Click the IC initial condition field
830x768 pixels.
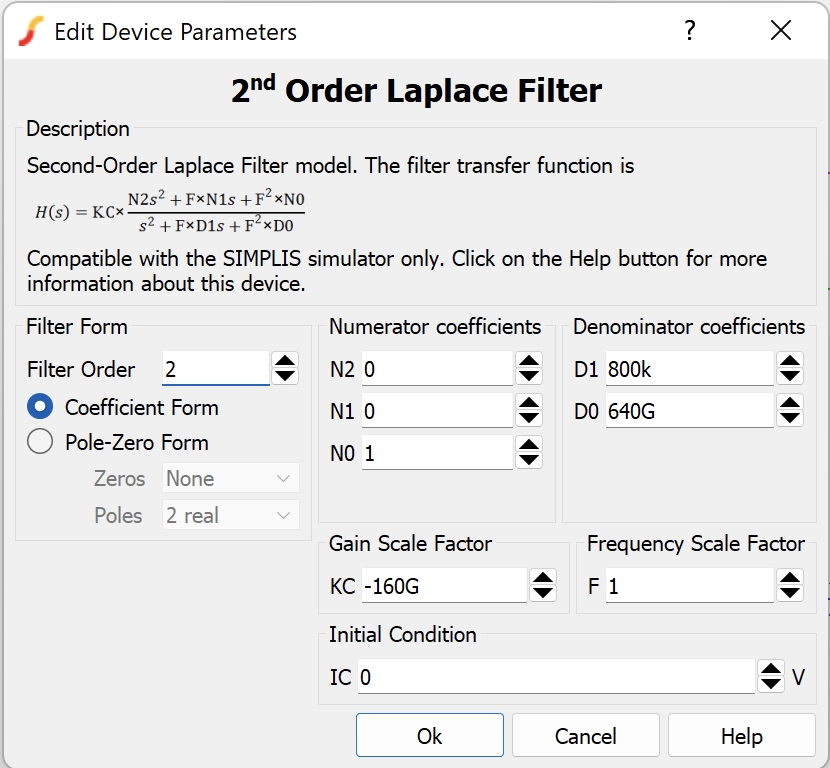pos(556,676)
